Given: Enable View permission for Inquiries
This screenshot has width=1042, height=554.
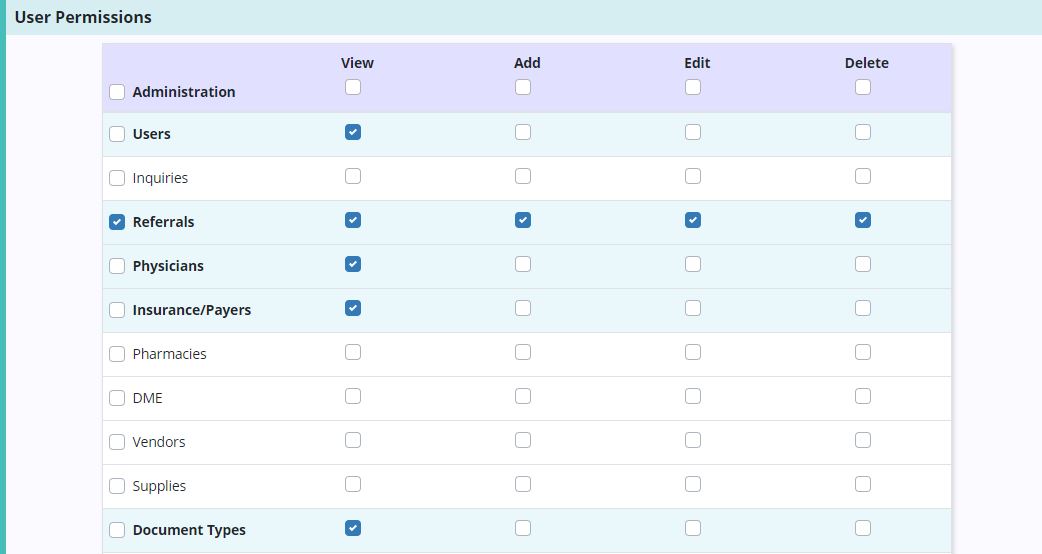Looking at the screenshot, I should click(353, 176).
